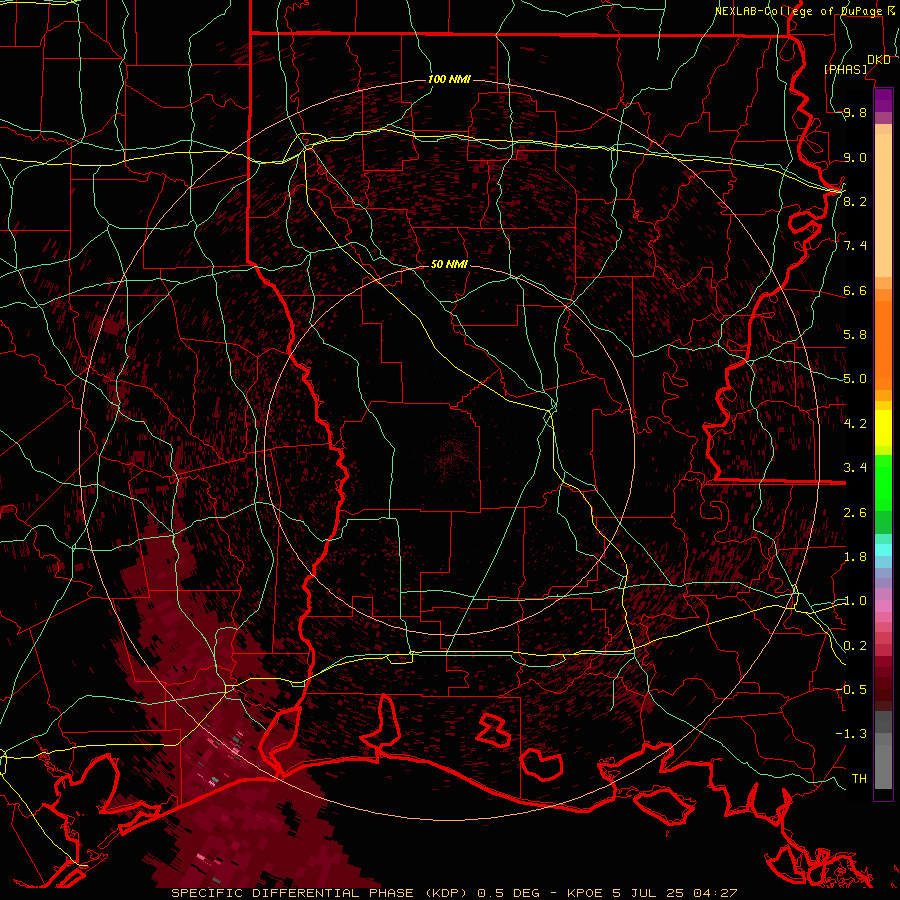Click the cyan segment of the color bar
900x900 pixels.
pyautogui.click(x=883, y=550)
